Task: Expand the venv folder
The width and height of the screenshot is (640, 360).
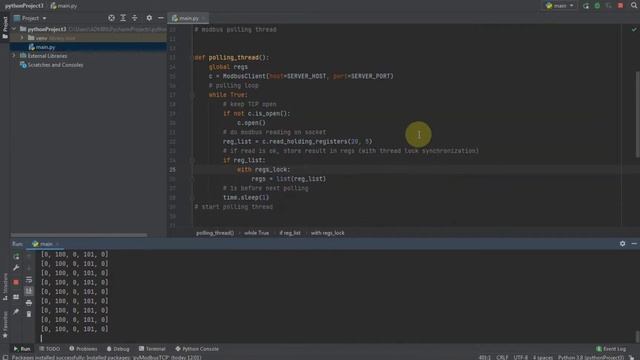Action: [x=22, y=38]
